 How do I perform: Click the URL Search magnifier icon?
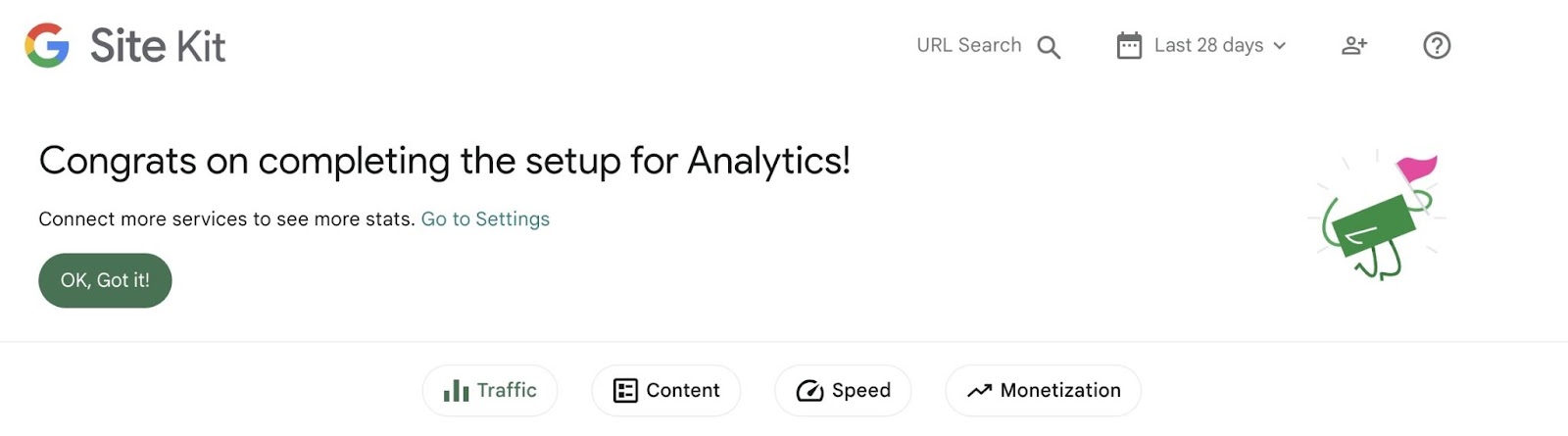(x=1049, y=47)
